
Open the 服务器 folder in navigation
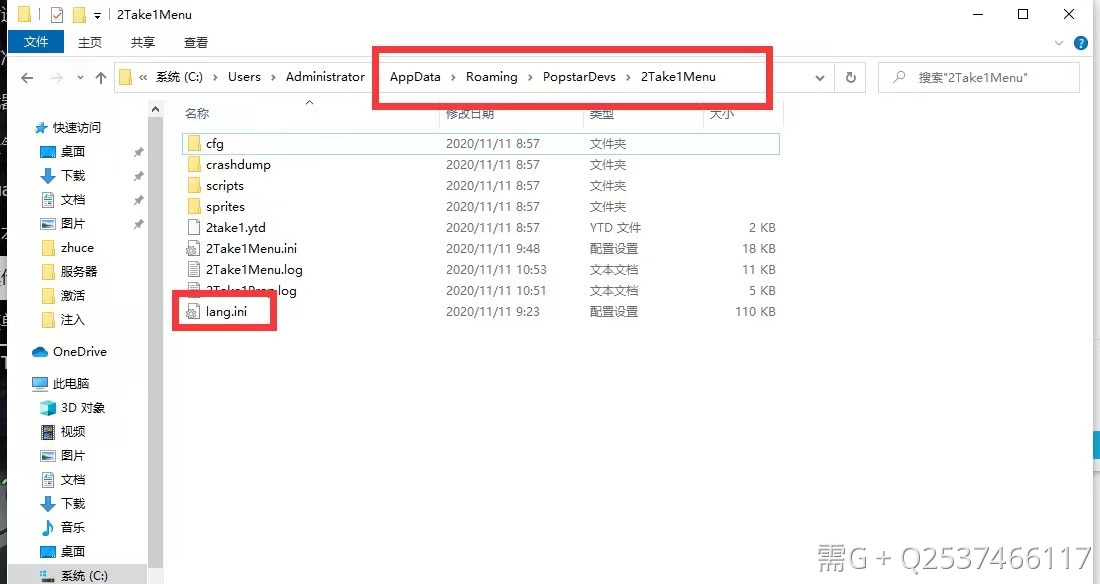[79, 272]
